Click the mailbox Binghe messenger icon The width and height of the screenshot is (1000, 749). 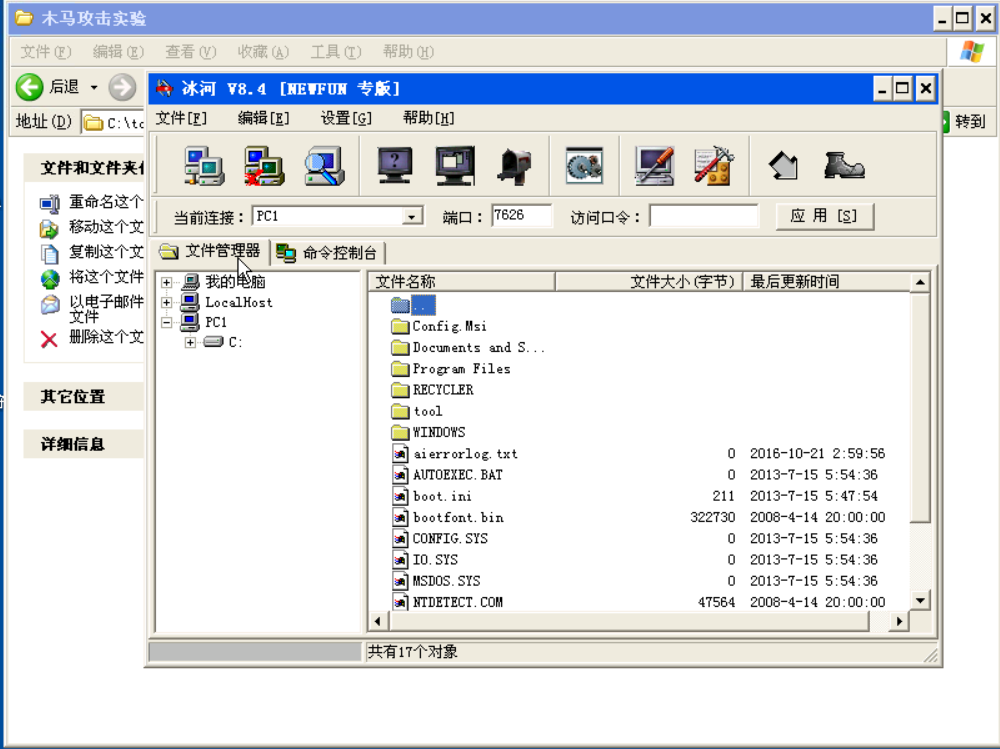pos(515,166)
